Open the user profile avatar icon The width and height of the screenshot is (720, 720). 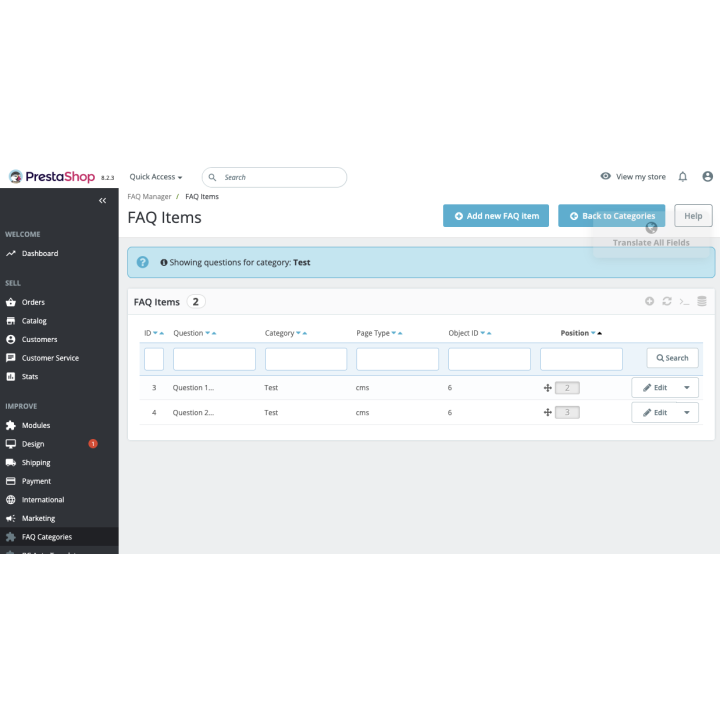(708, 177)
